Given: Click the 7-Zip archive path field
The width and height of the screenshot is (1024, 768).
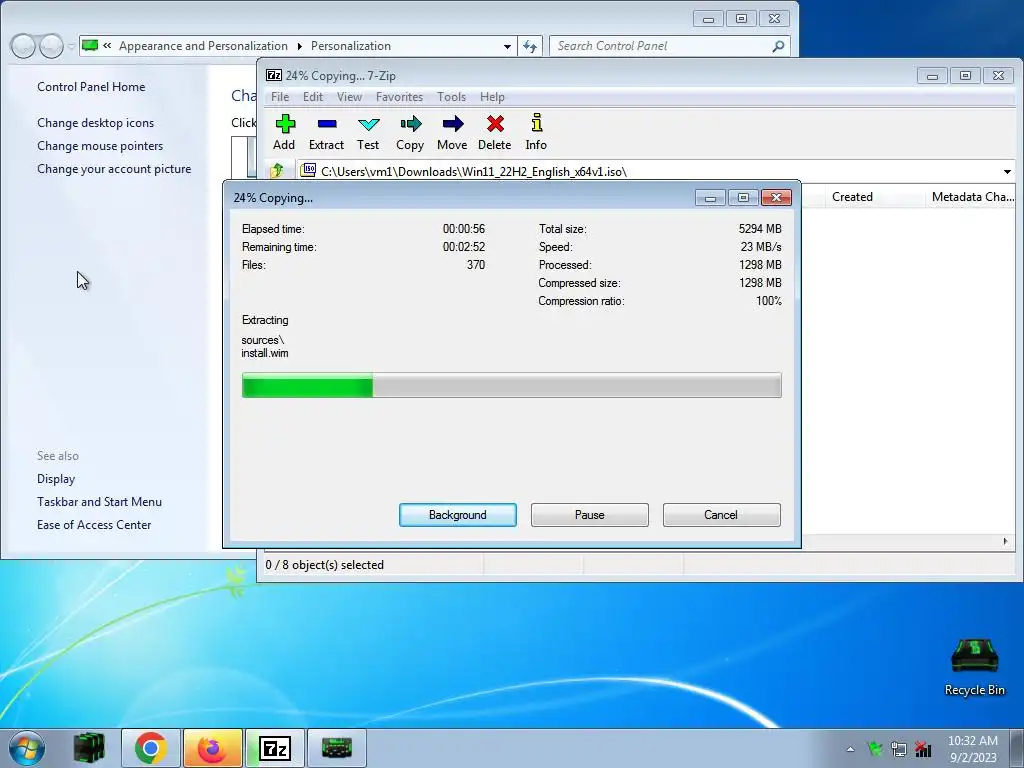Looking at the screenshot, I should point(658,171).
